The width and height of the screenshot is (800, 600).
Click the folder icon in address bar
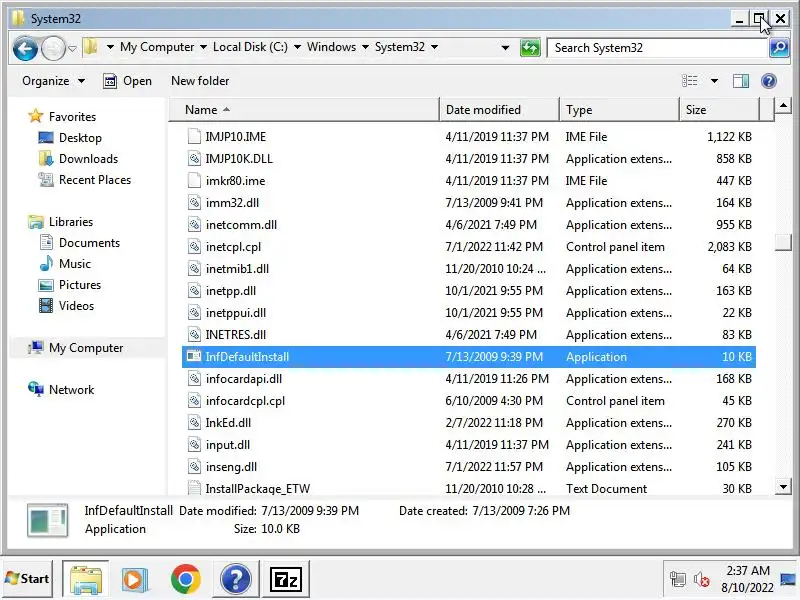tap(91, 47)
